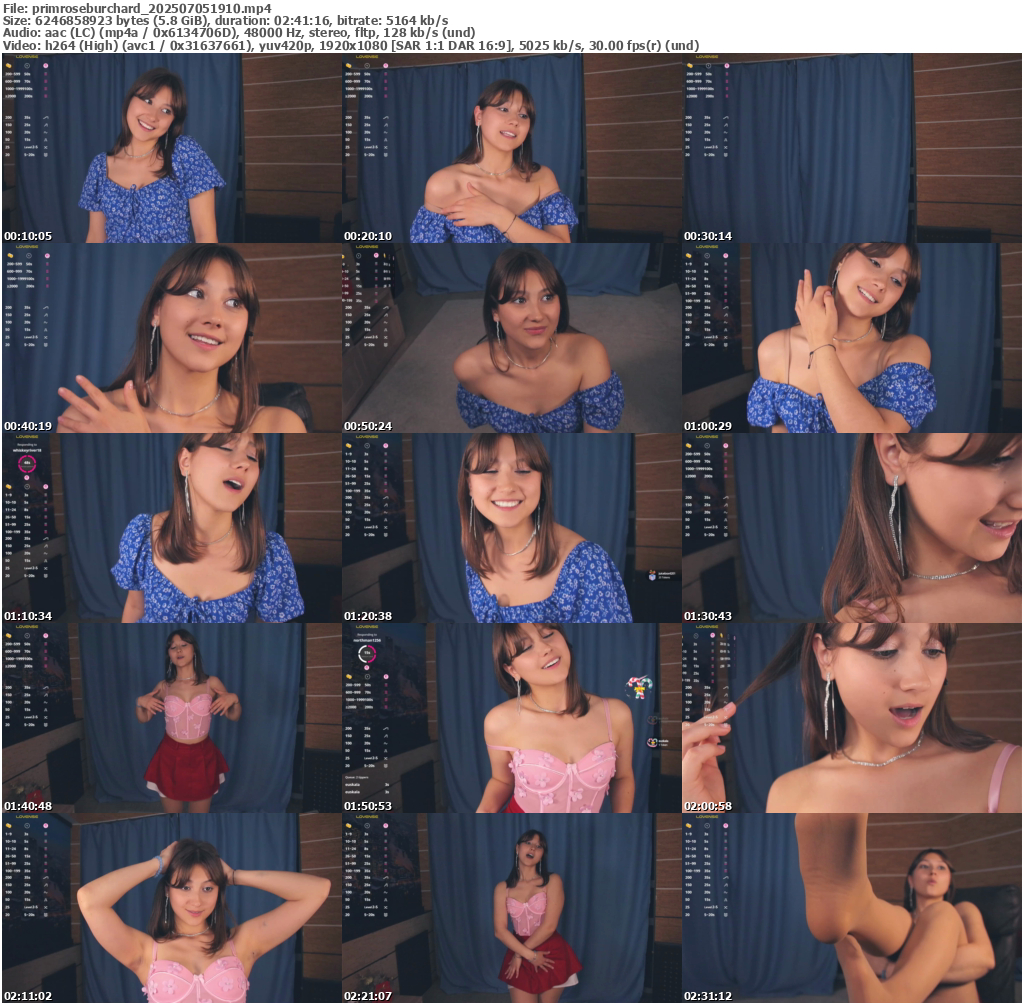Open the thumbnail labeled 00:30:14
1024x1003 pixels.
851,148
